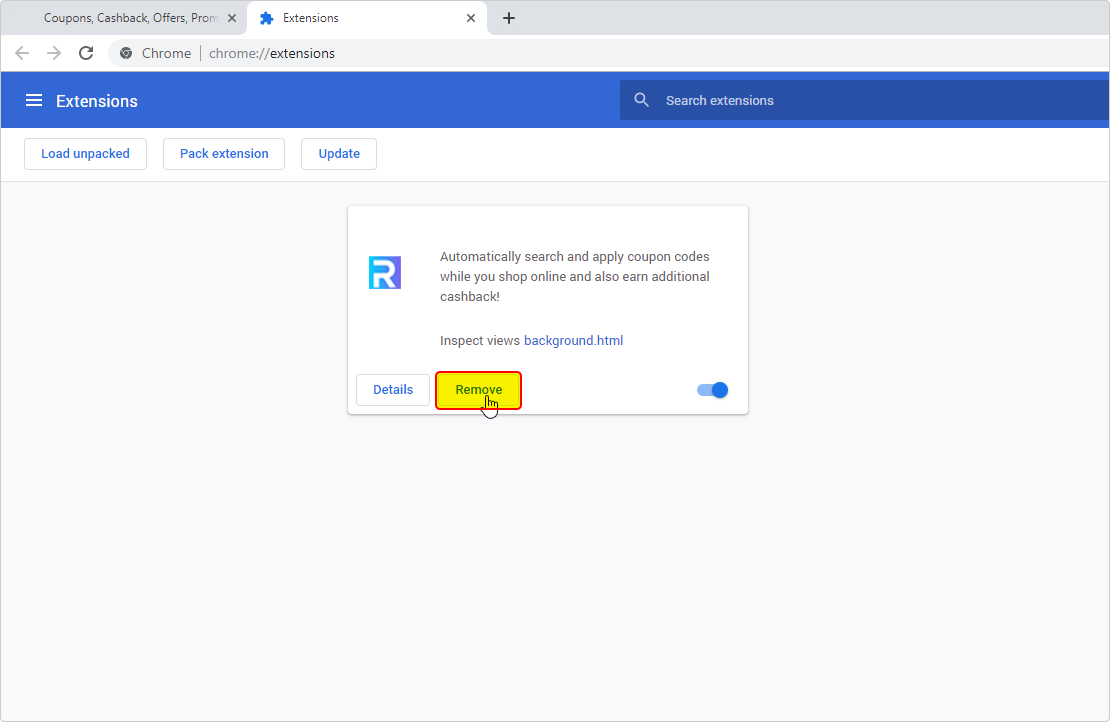Click the extension's R logo icon
The height and width of the screenshot is (722, 1110).
(385, 273)
